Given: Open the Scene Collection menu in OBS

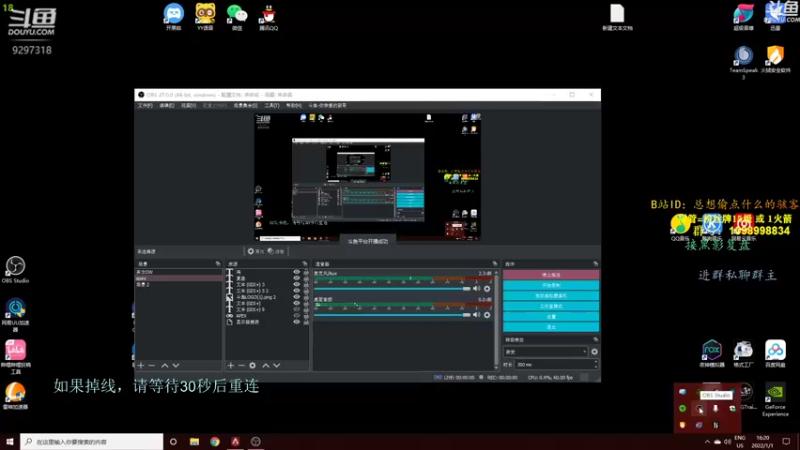Looking at the screenshot, I should 245,106.
